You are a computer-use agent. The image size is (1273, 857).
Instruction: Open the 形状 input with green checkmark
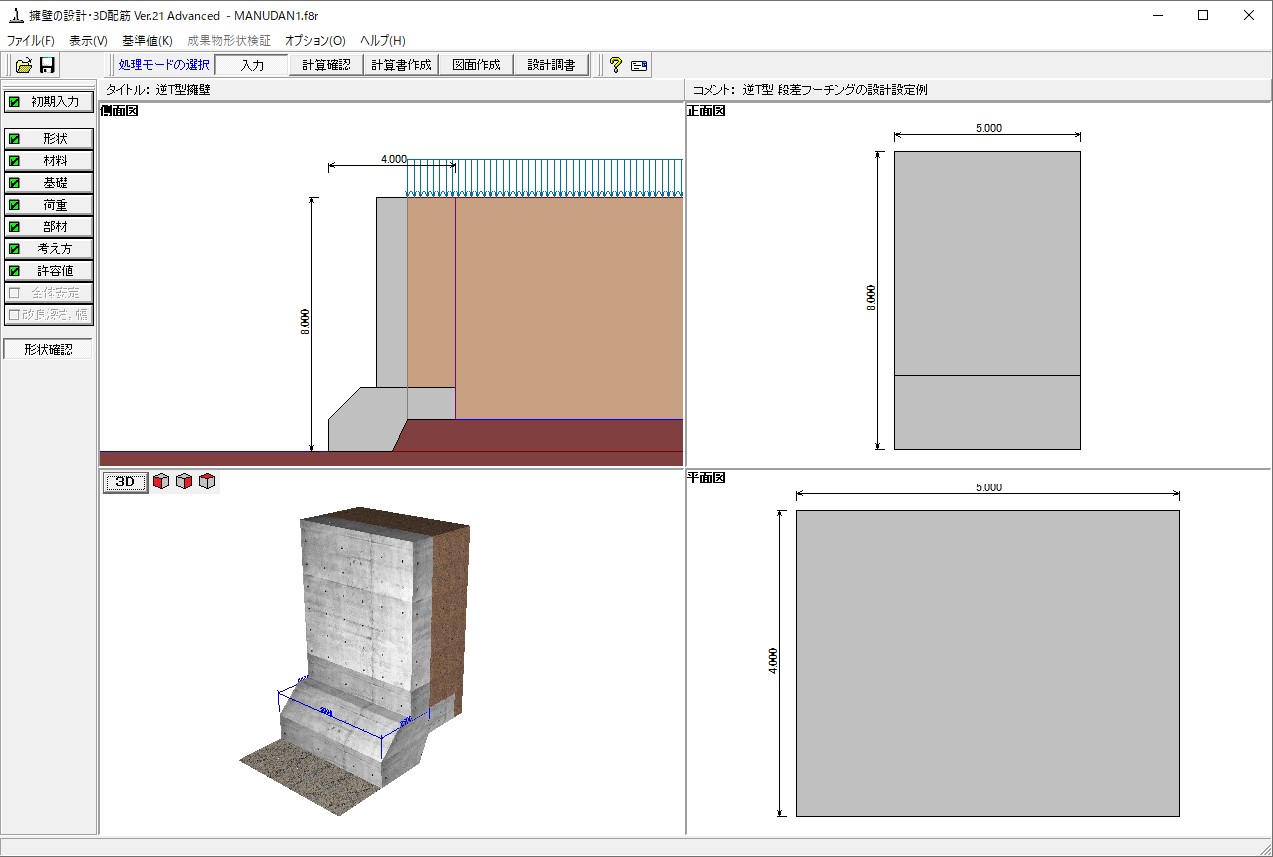click(49, 139)
